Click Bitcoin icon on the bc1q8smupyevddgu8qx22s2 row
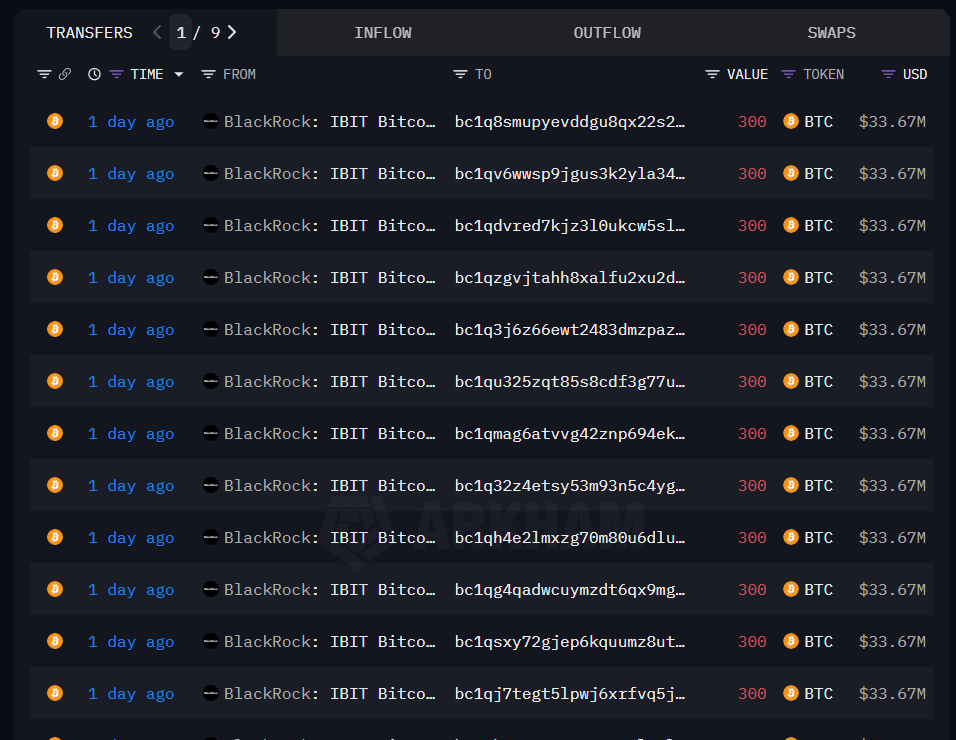This screenshot has height=740, width=956. pyautogui.click(x=55, y=121)
